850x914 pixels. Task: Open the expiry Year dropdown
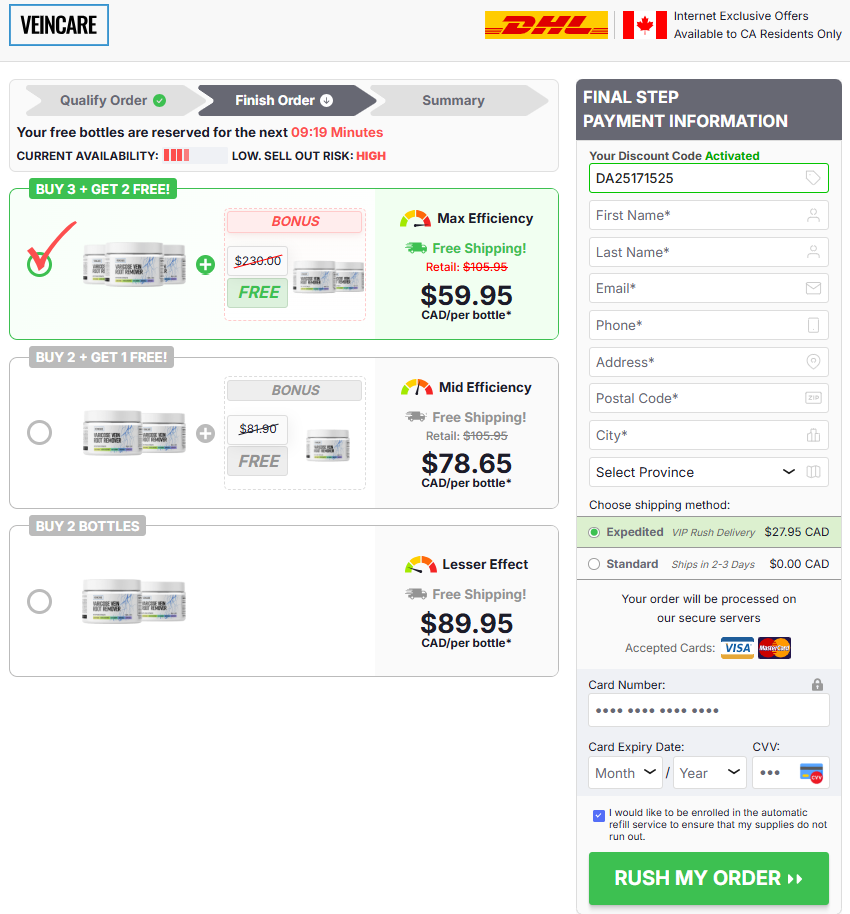click(709, 773)
